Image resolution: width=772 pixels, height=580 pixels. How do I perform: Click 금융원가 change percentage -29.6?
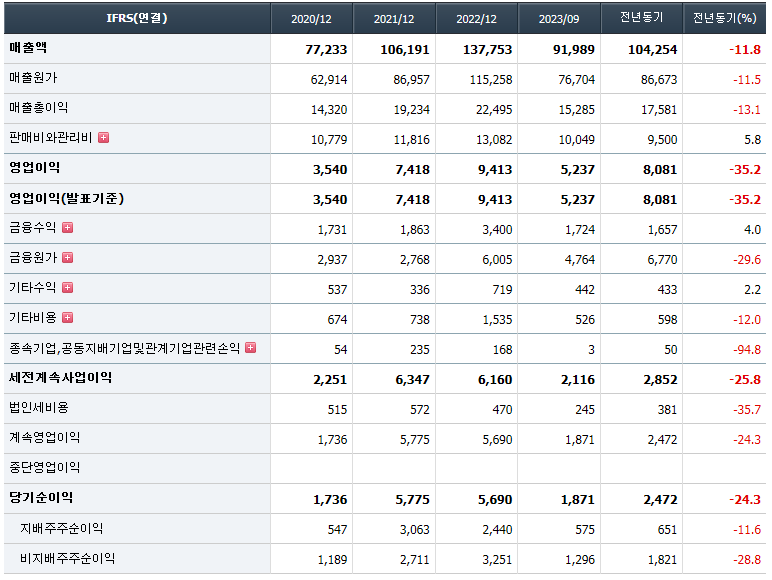747,260
